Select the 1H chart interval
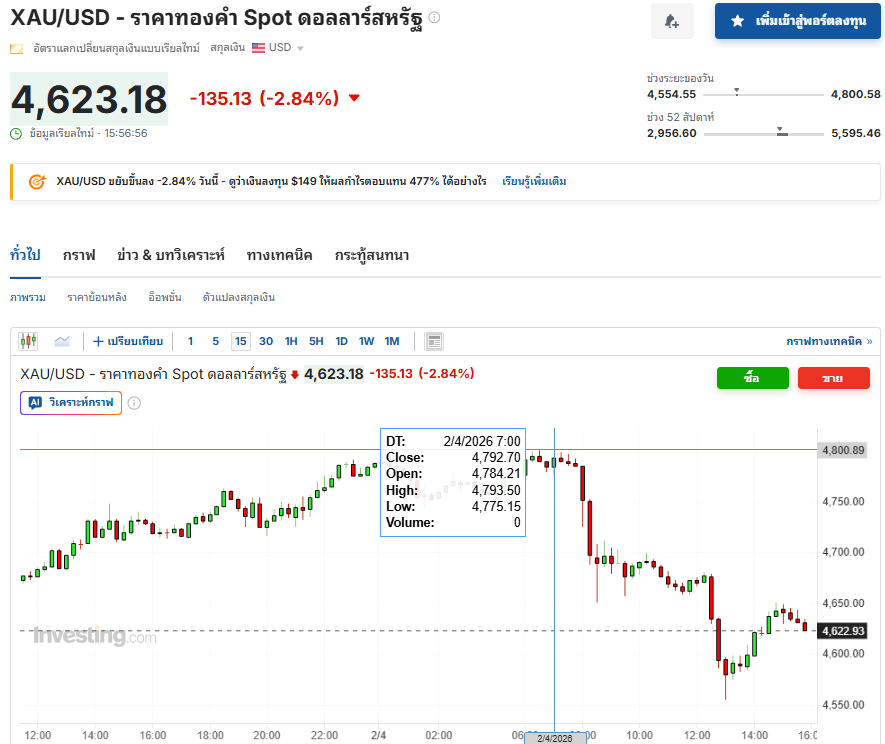 point(291,341)
